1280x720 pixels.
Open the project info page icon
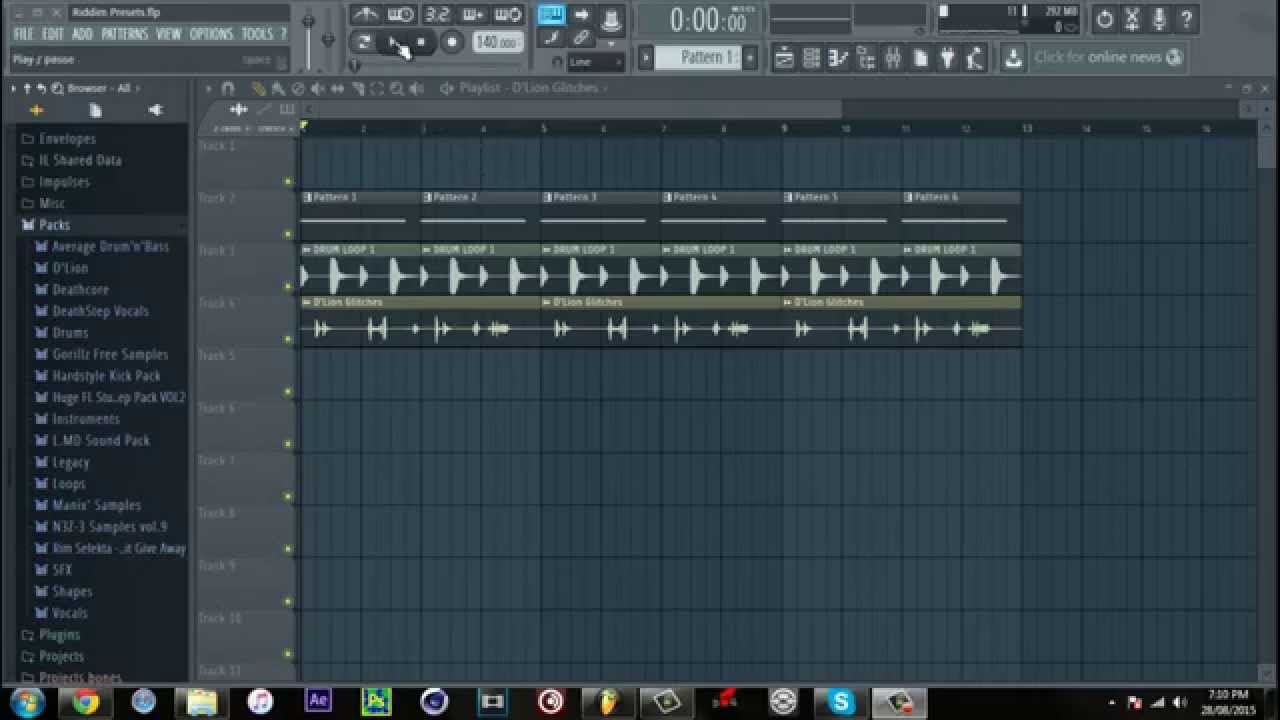(x=921, y=58)
